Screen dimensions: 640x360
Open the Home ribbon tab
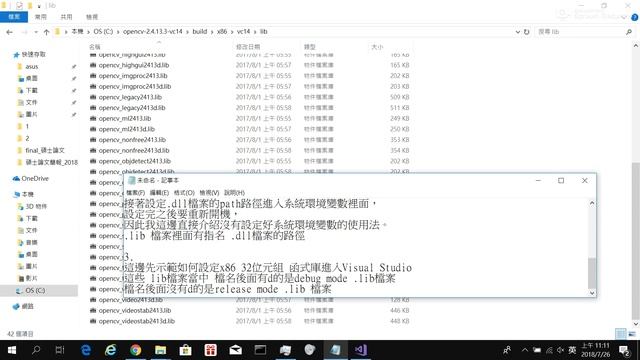[41, 17]
